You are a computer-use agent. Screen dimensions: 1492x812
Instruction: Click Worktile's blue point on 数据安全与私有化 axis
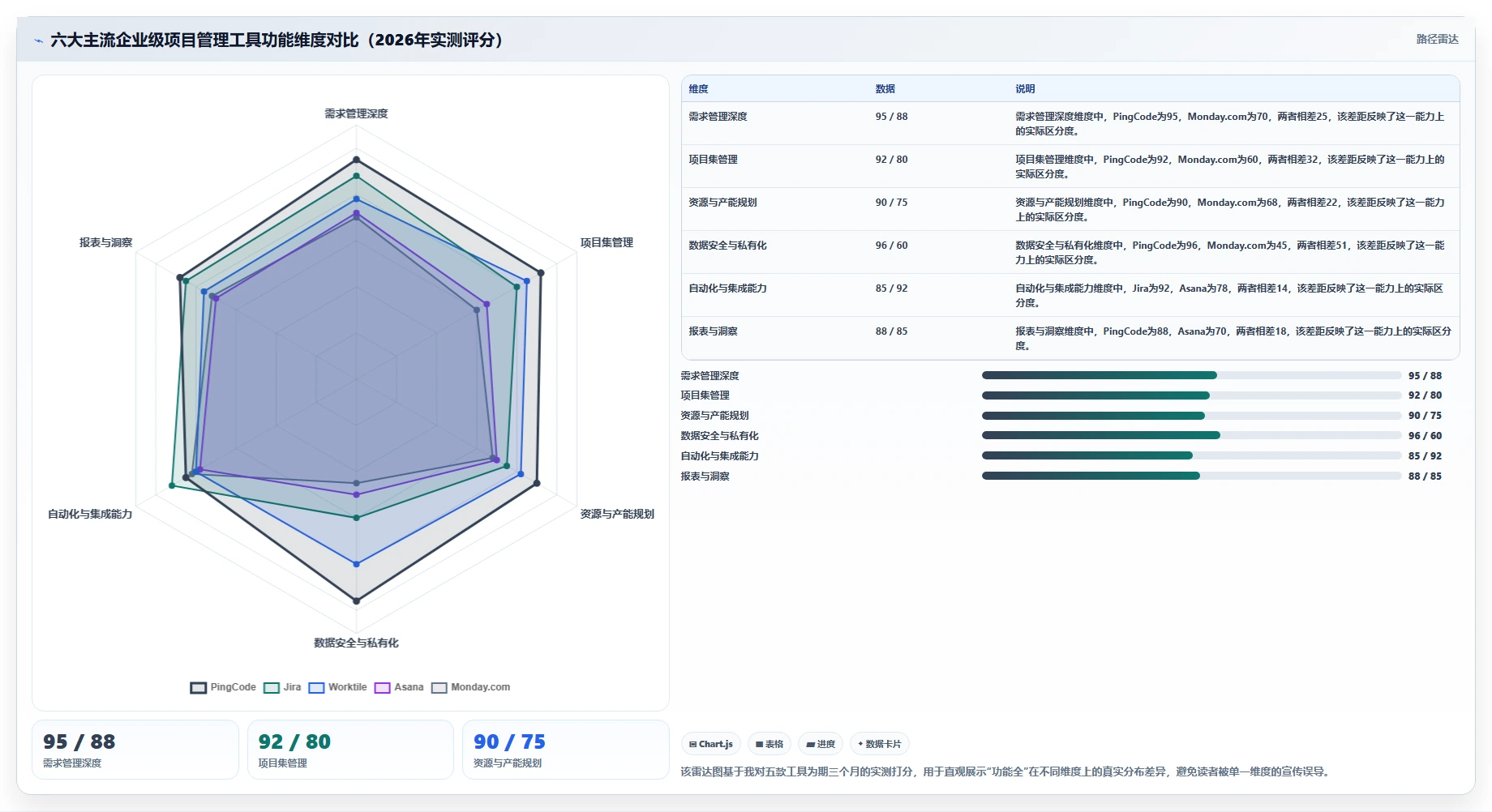coord(356,563)
